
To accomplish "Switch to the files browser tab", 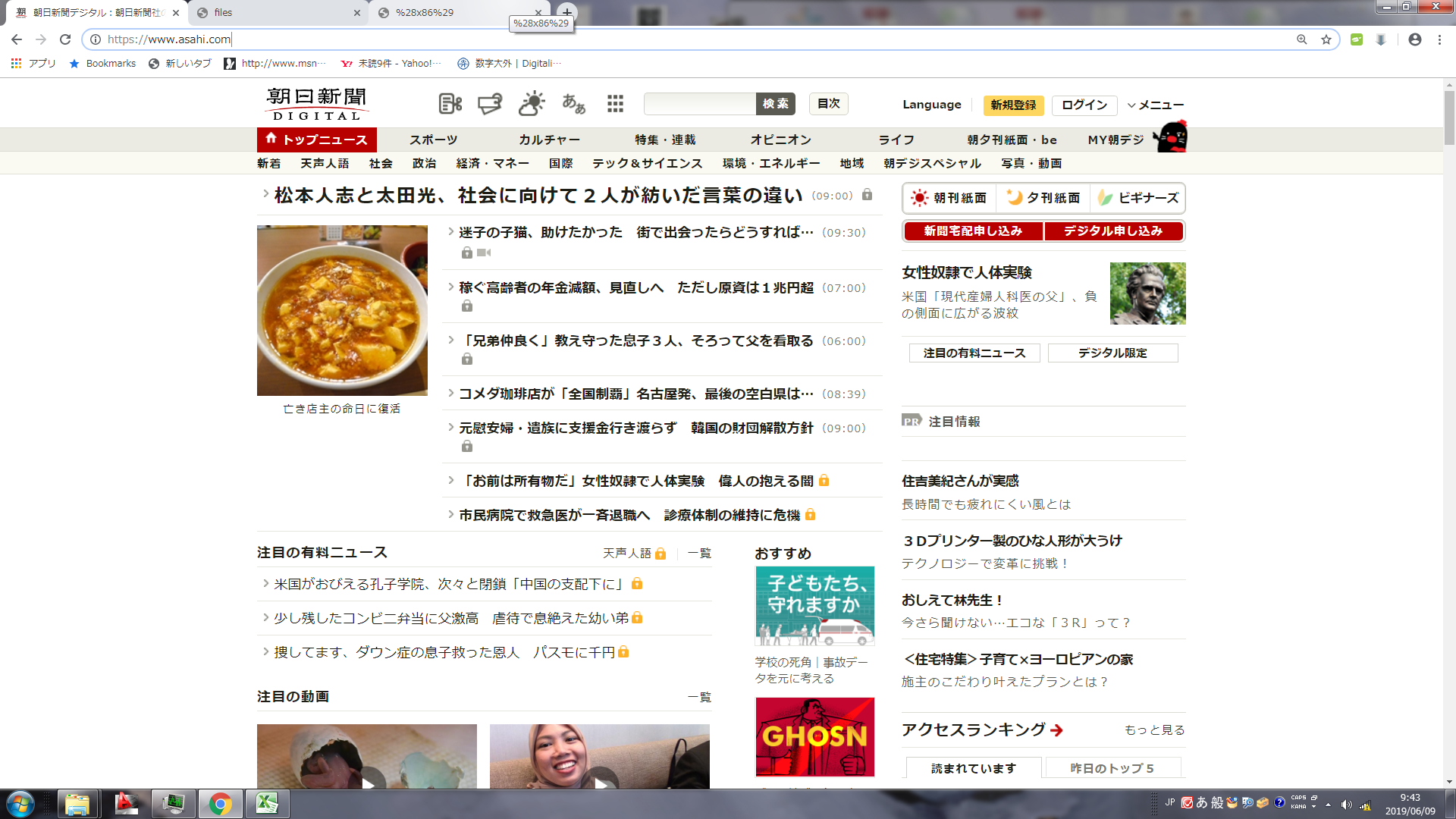I will (x=277, y=12).
